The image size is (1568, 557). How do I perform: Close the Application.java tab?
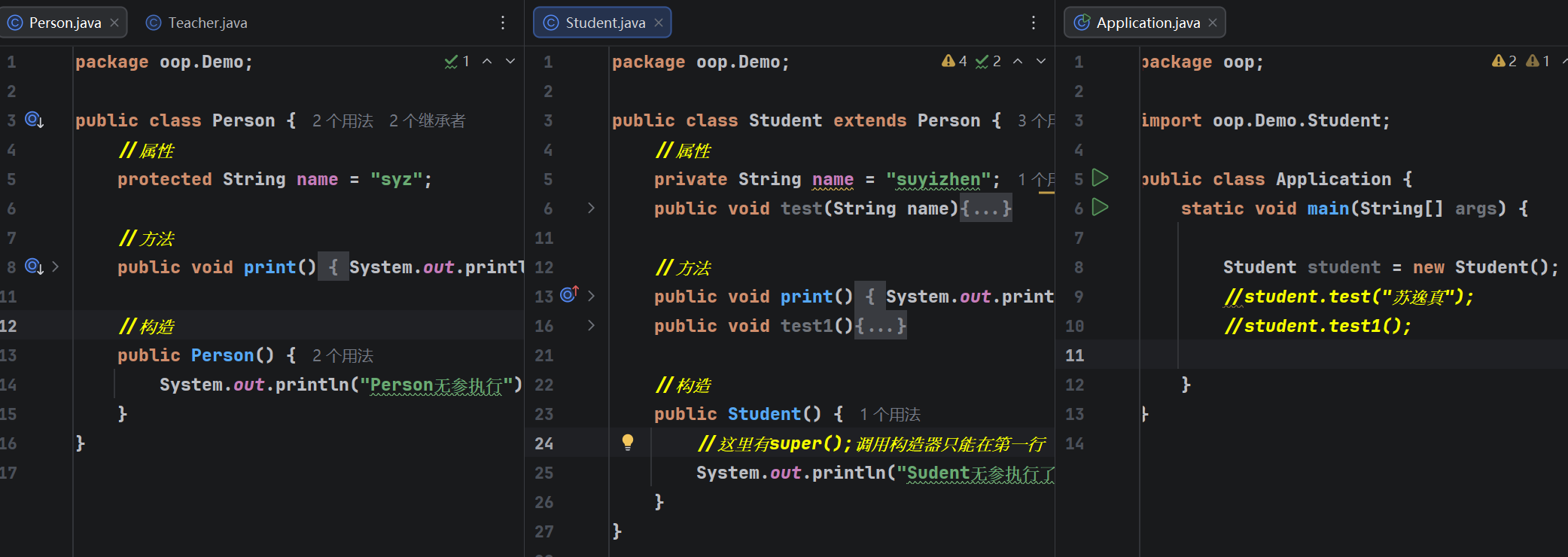1213,23
